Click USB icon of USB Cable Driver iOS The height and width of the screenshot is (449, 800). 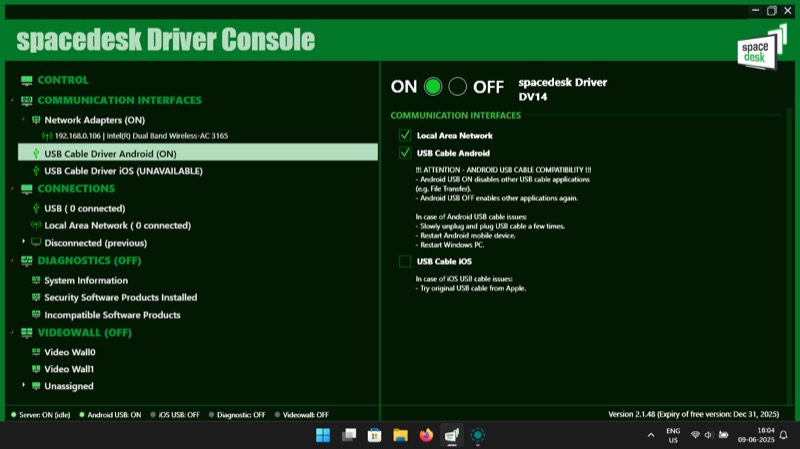pyautogui.click(x=36, y=171)
